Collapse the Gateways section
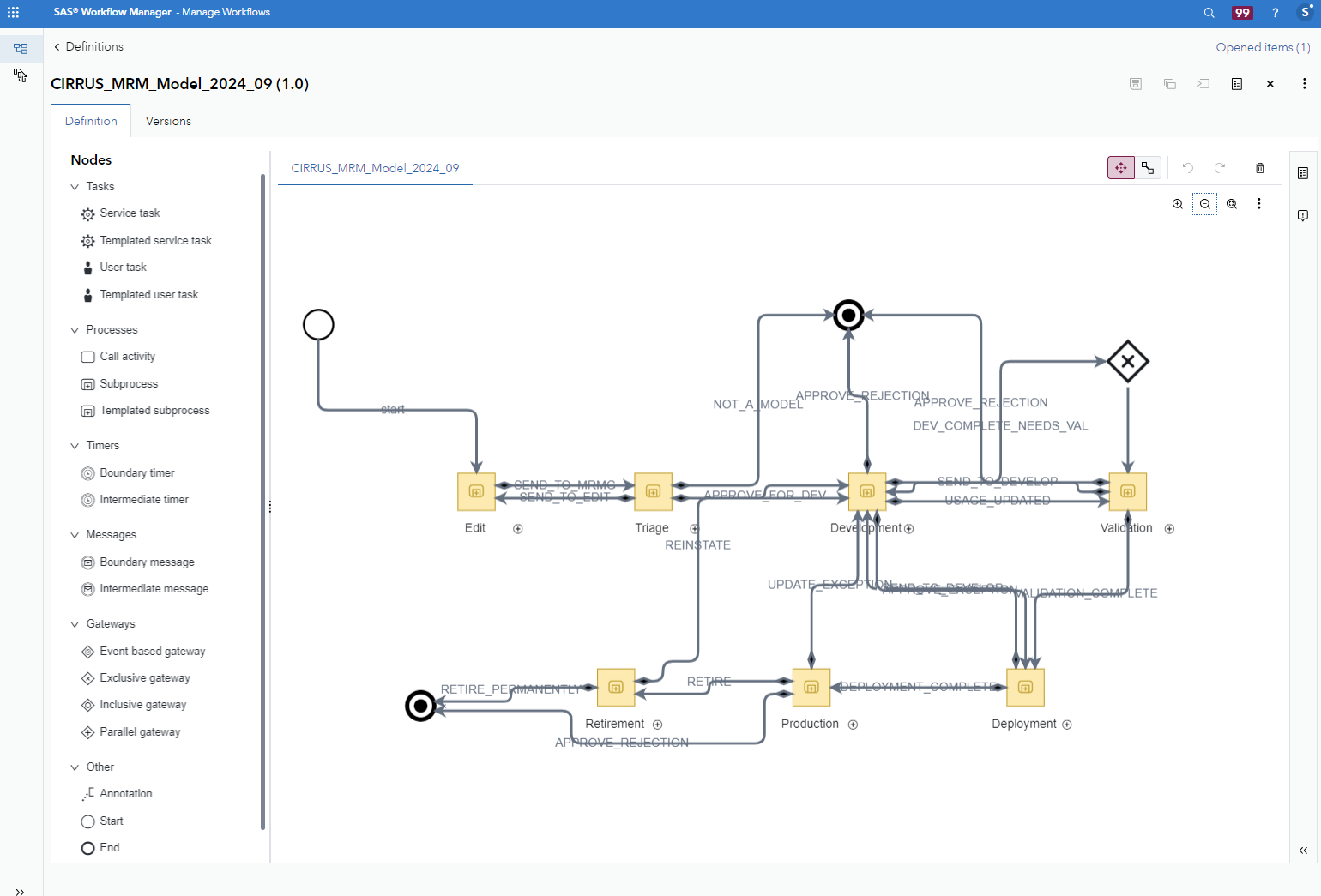1321x896 pixels. (x=75, y=623)
